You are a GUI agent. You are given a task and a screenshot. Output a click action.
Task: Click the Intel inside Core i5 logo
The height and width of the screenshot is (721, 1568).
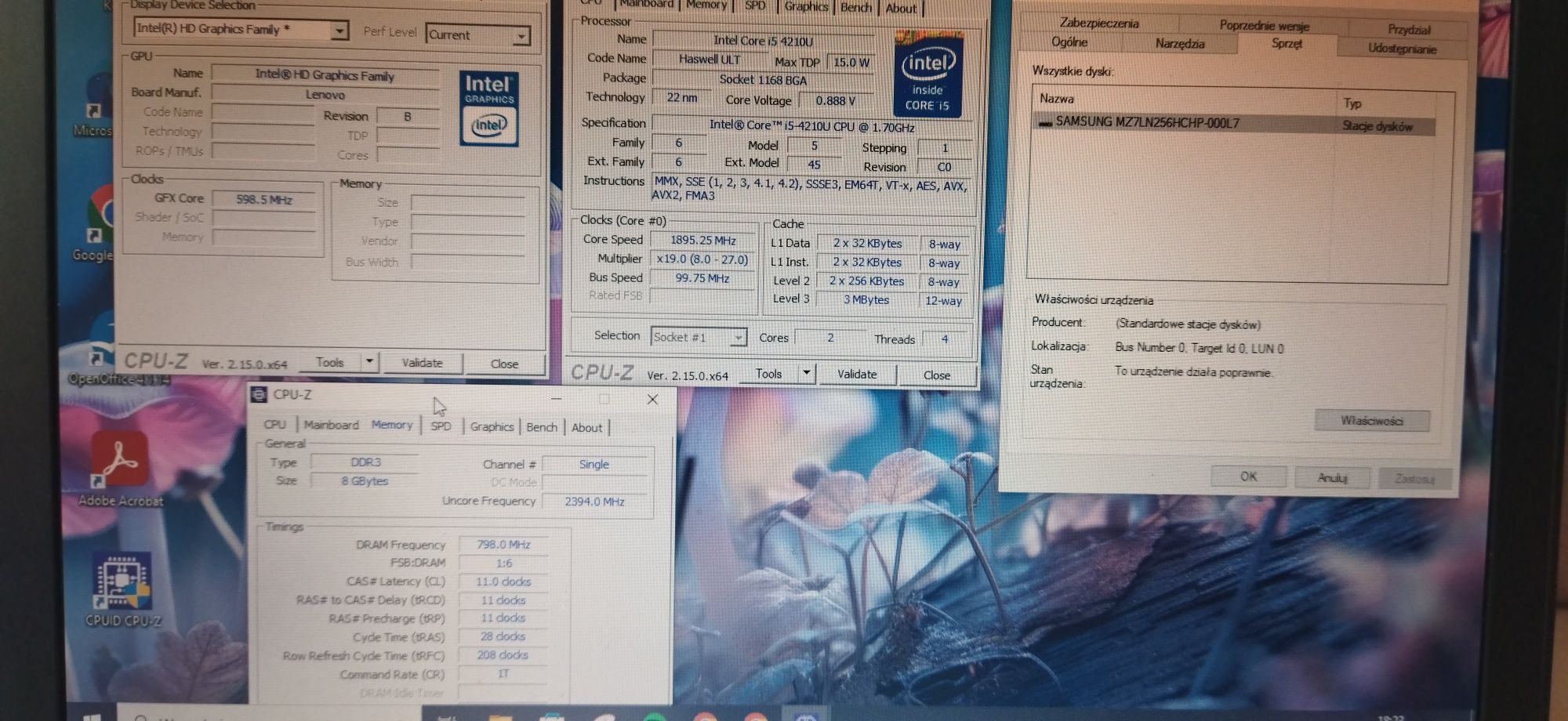(927, 75)
